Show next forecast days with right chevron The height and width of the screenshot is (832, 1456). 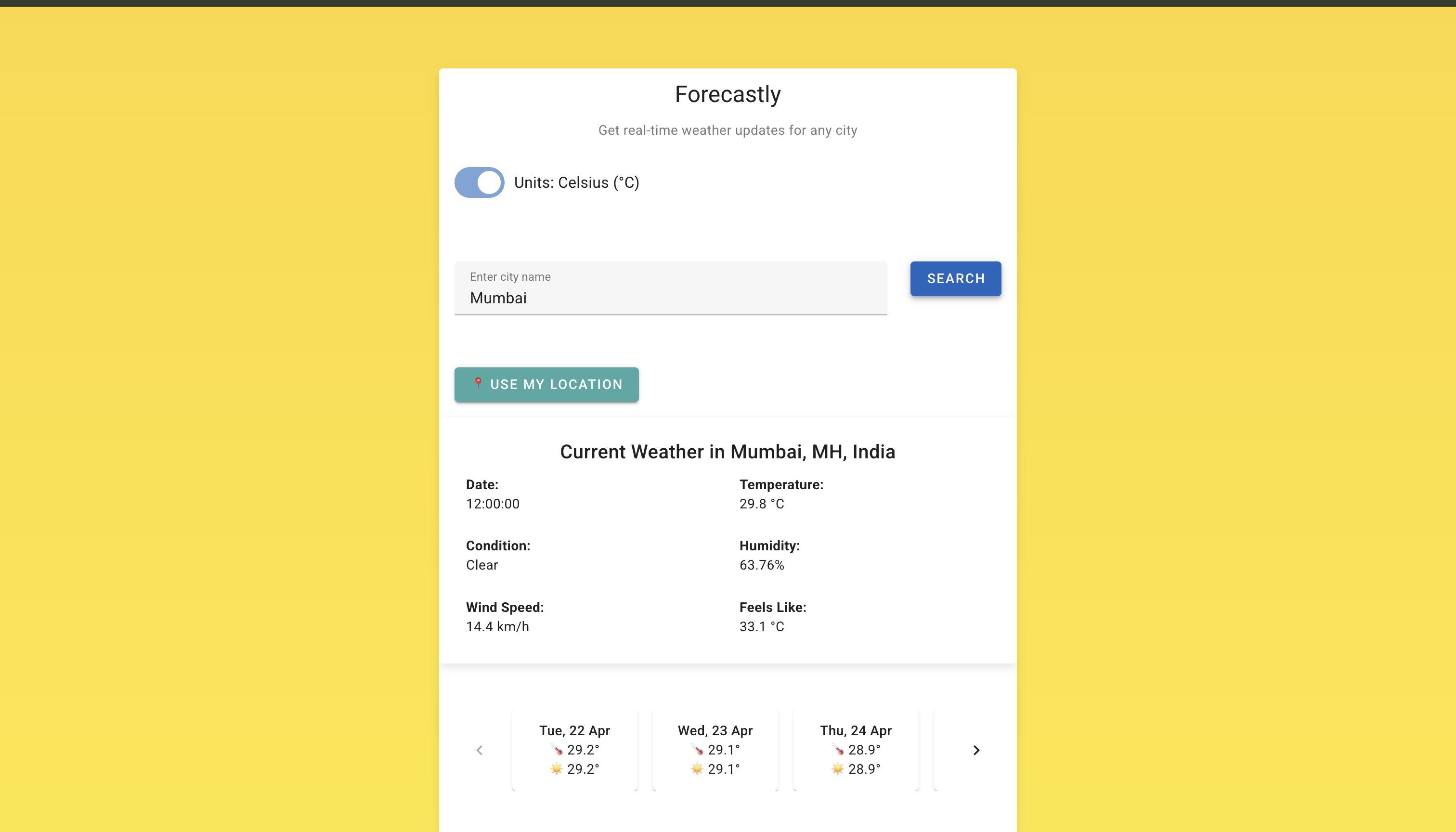[976, 750]
